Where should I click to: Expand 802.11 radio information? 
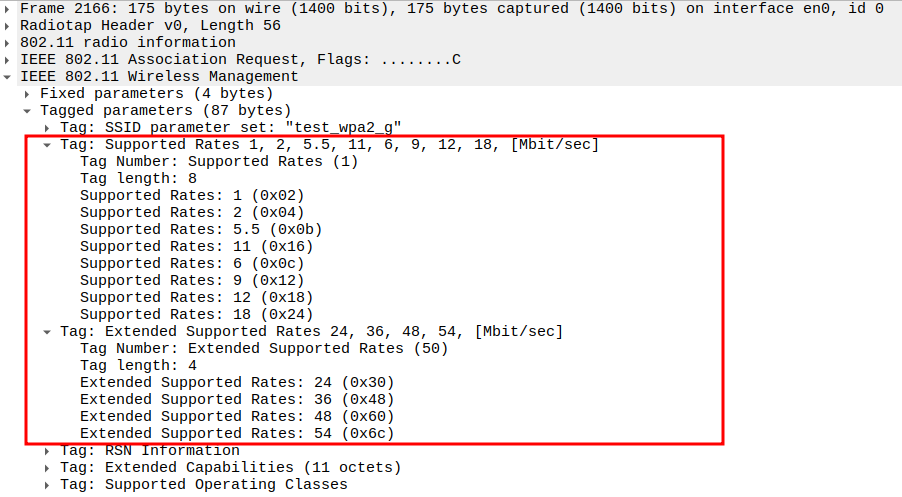(x=9, y=42)
